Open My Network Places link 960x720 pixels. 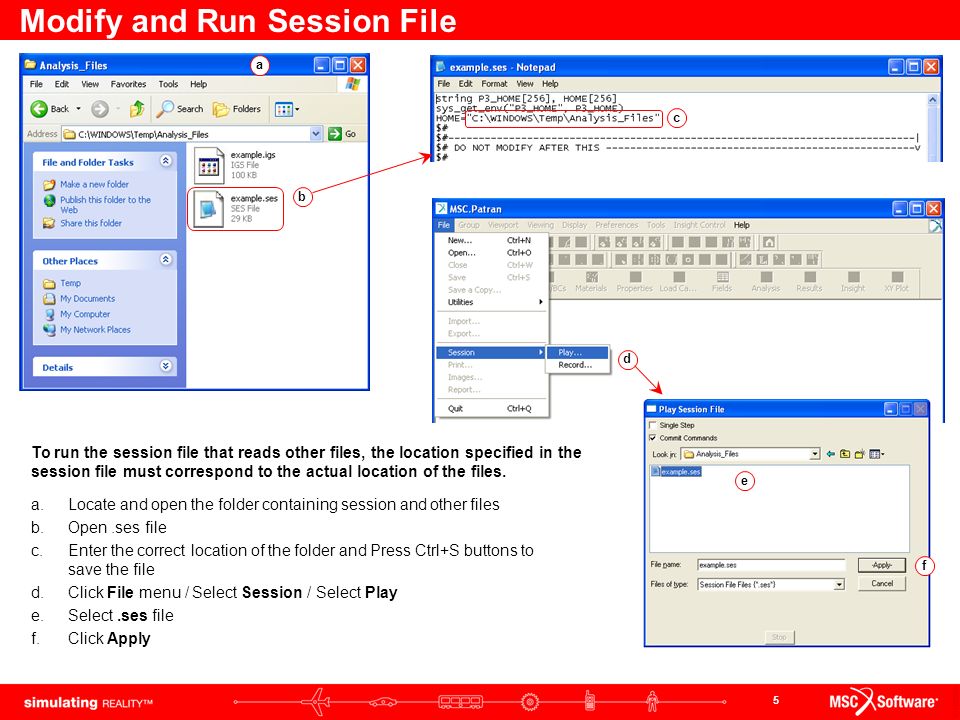(x=96, y=329)
